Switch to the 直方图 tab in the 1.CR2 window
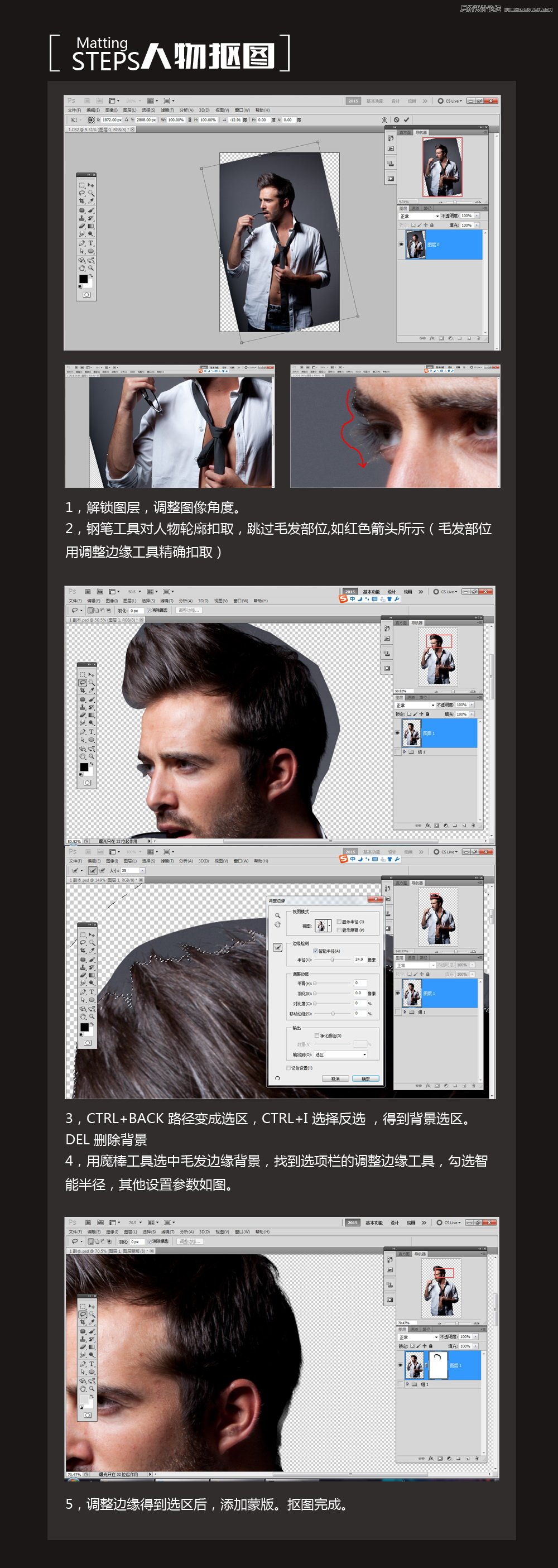Viewport: 558px width, 1568px height. tap(405, 132)
